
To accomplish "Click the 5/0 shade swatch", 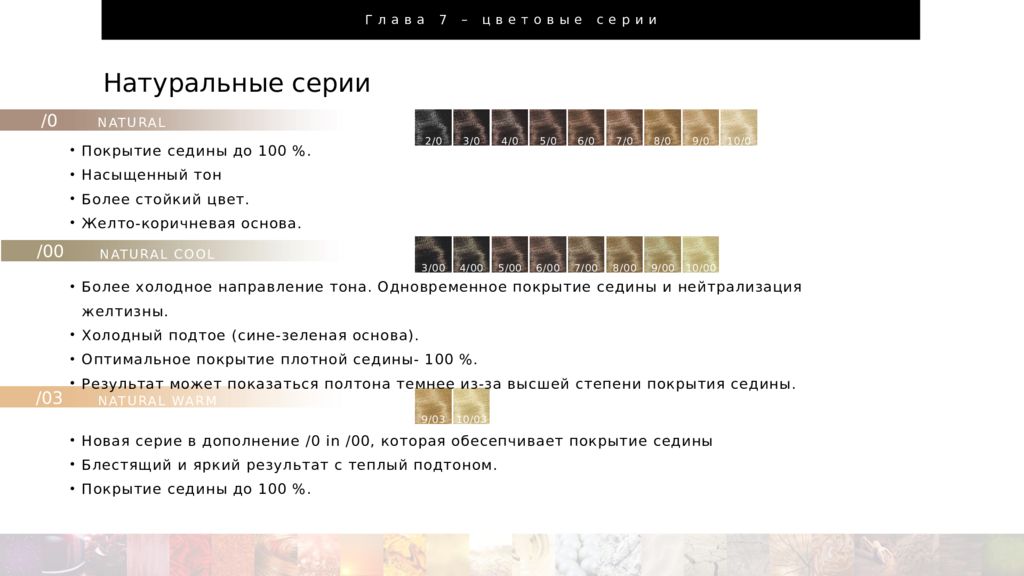I will 548,127.
